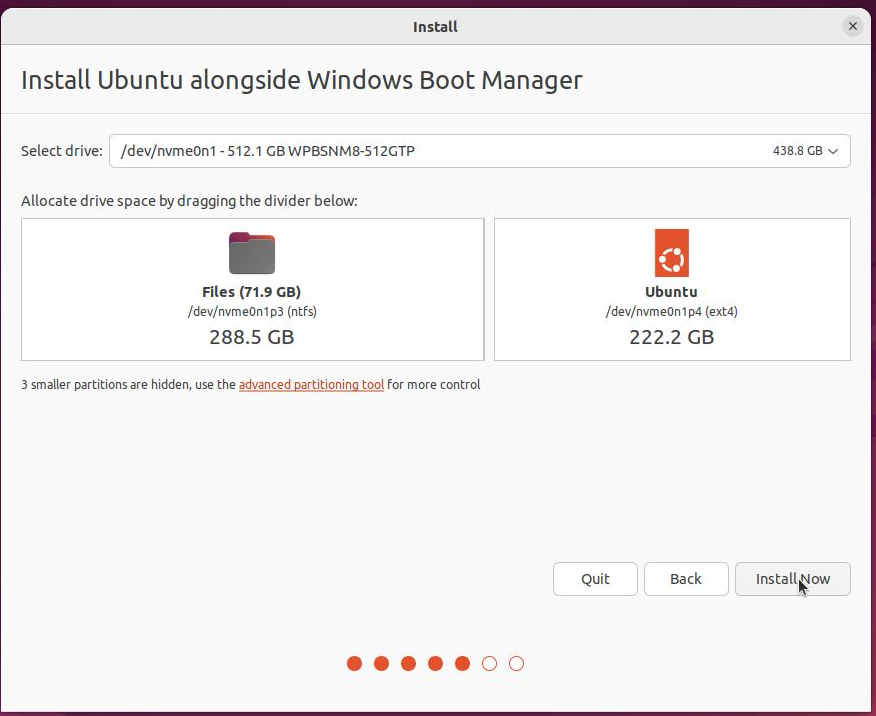Click the first filled progress dot

pos(354,663)
